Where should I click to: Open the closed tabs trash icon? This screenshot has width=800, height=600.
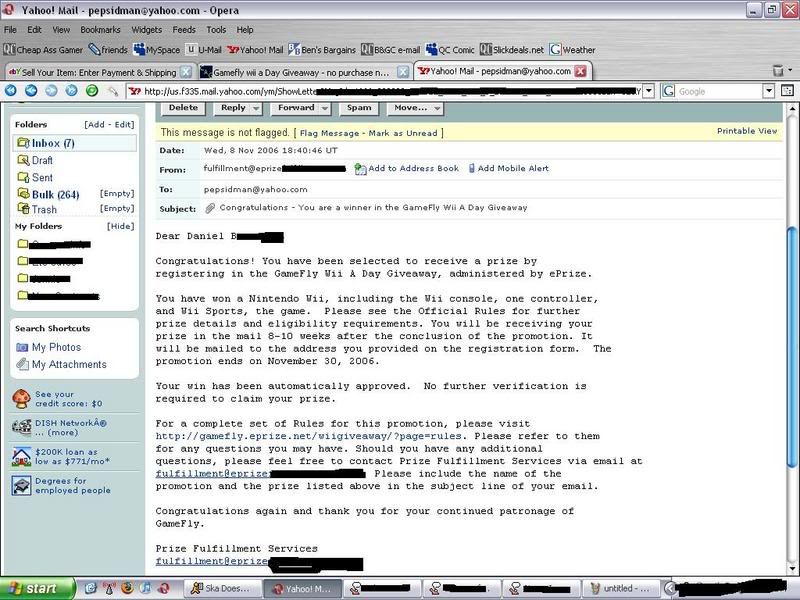click(778, 70)
